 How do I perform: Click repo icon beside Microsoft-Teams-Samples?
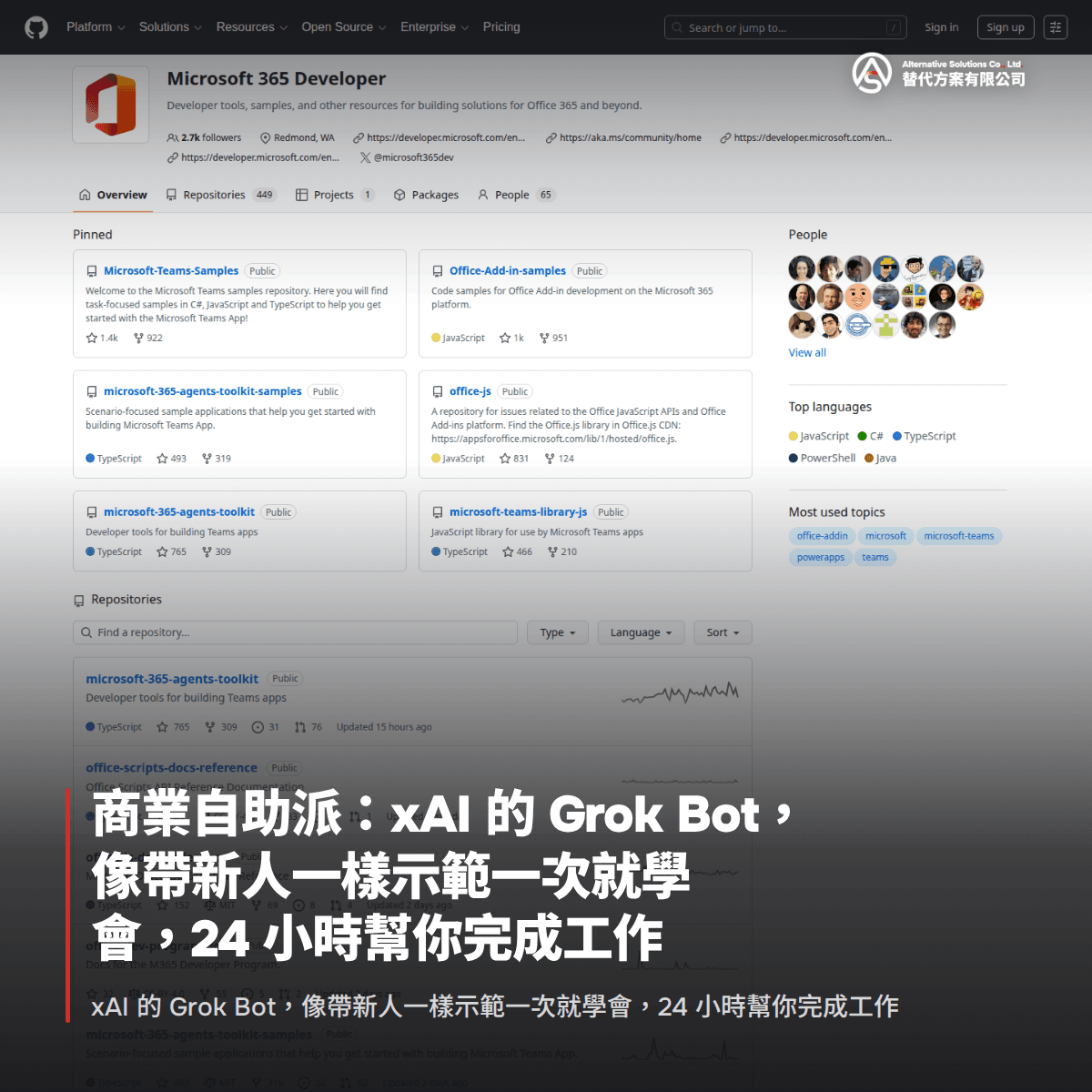(x=92, y=271)
